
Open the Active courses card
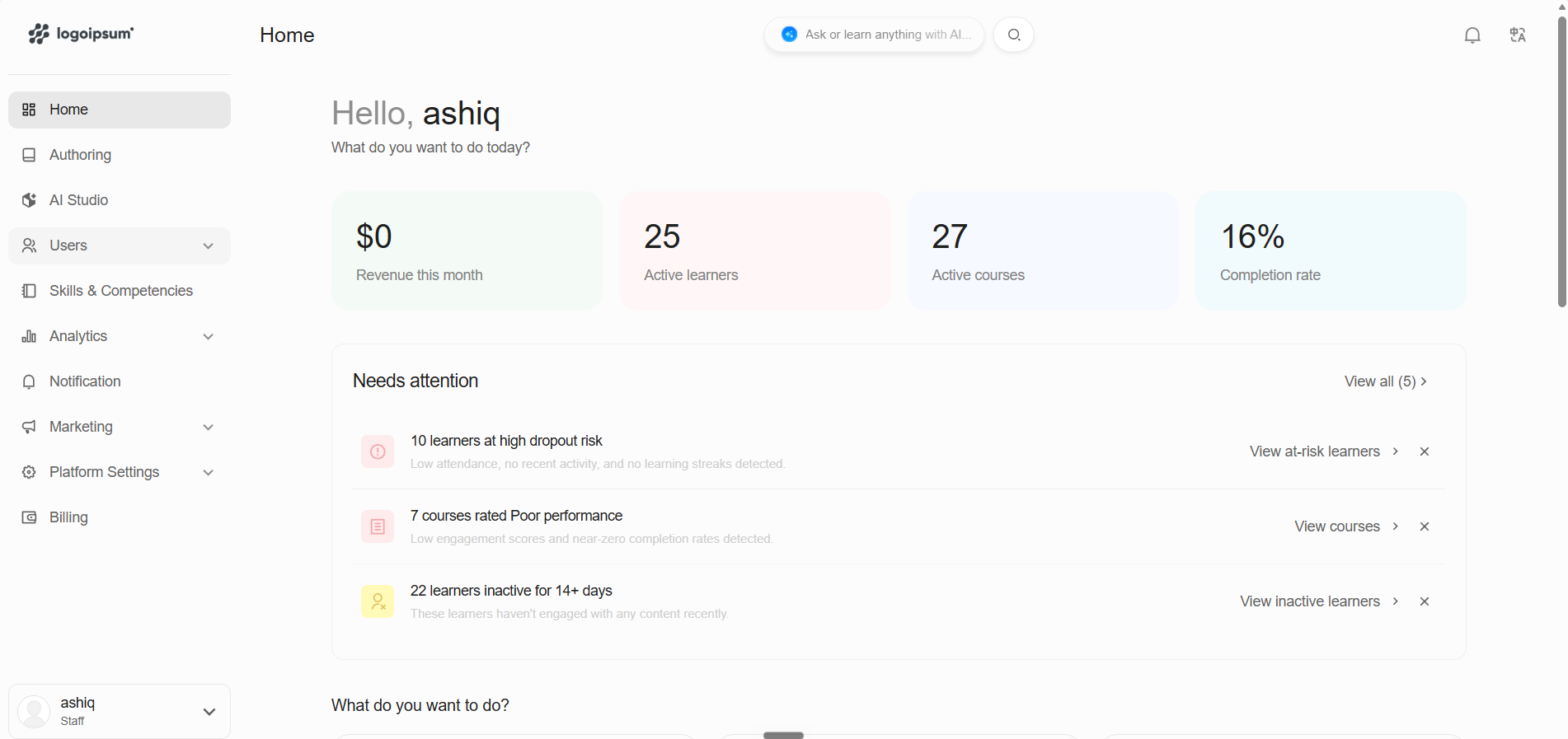click(1043, 251)
